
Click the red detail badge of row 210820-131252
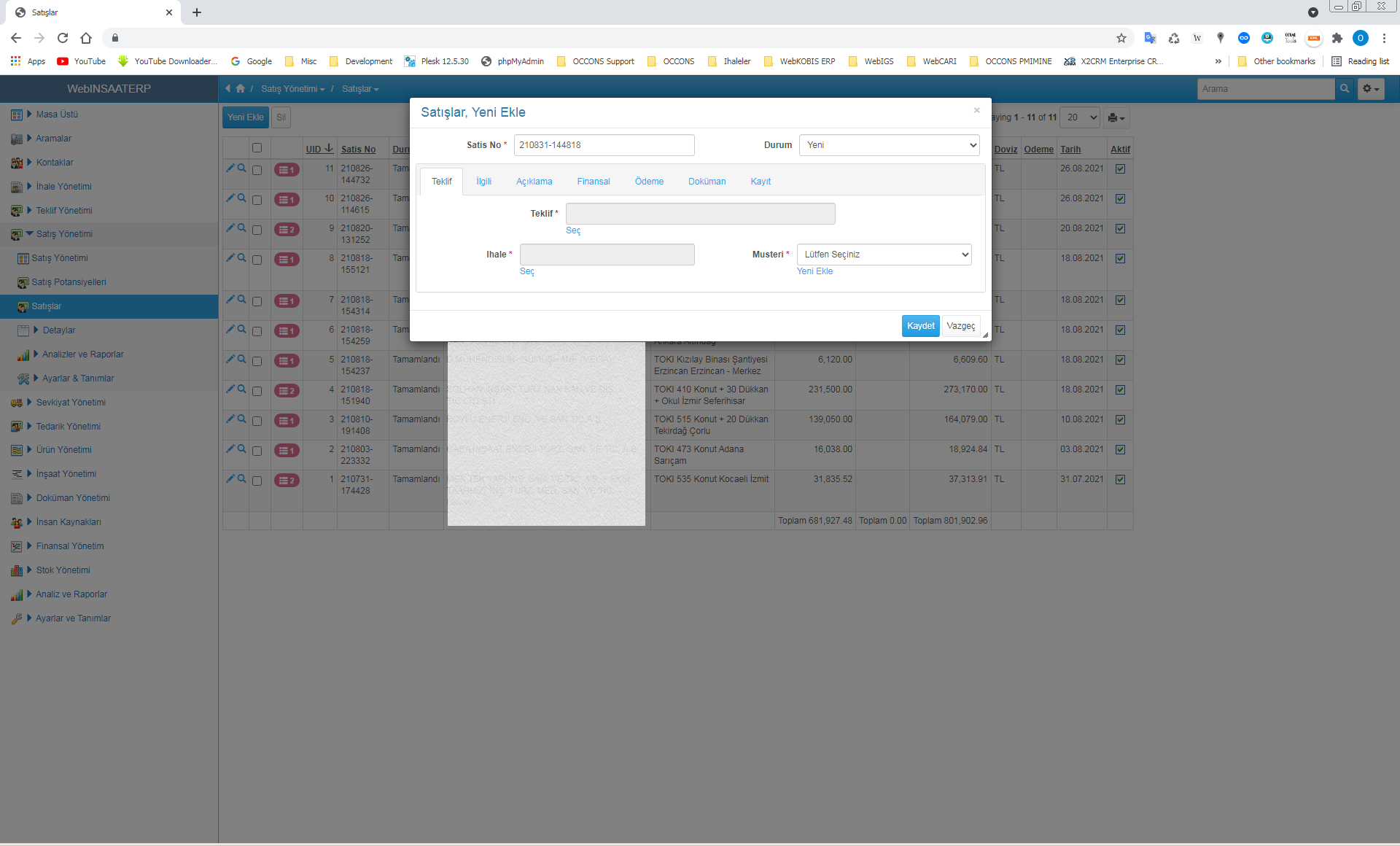coord(287,230)
